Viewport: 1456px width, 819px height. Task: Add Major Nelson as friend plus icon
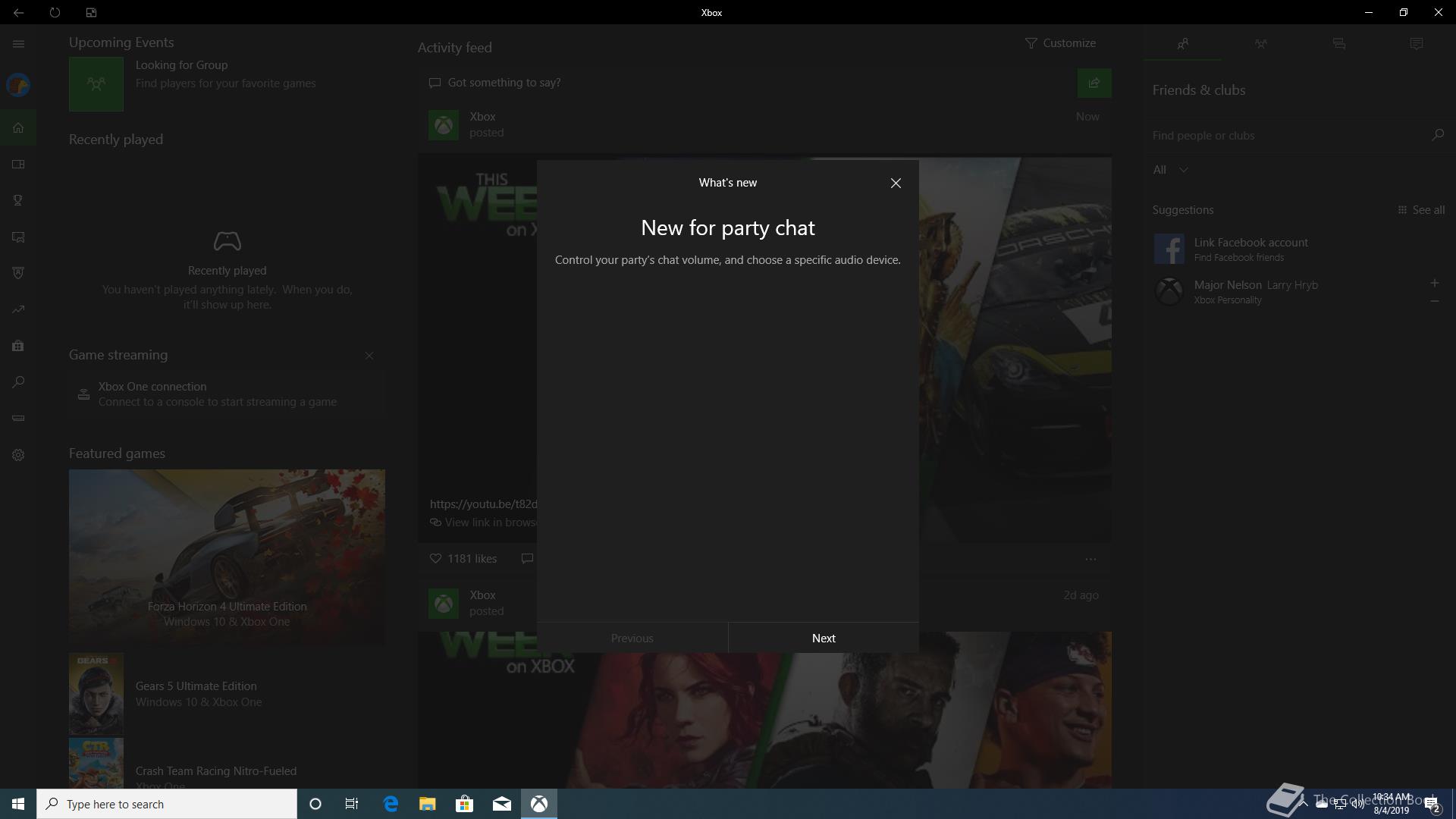(1434, 283)
